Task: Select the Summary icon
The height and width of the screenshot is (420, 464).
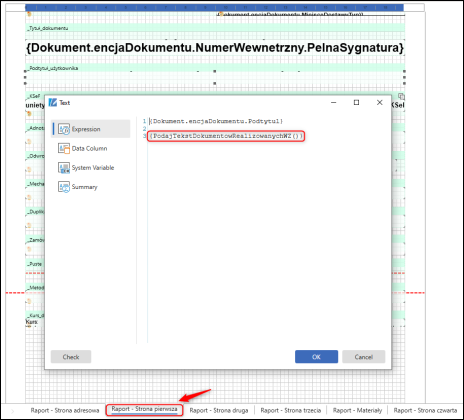Action: (x=64, y=187)
